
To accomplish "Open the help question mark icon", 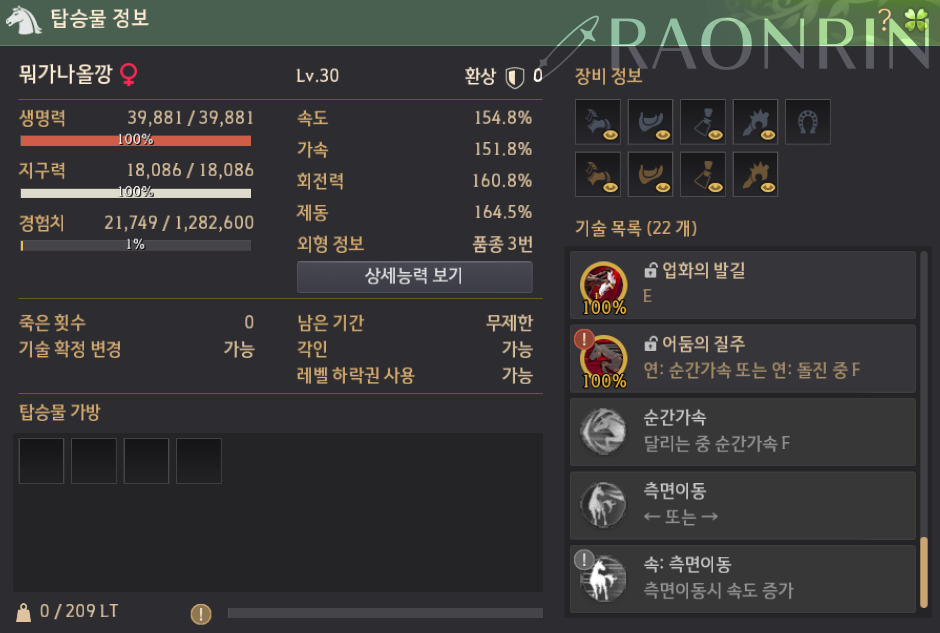I will [x=885, y=20].
